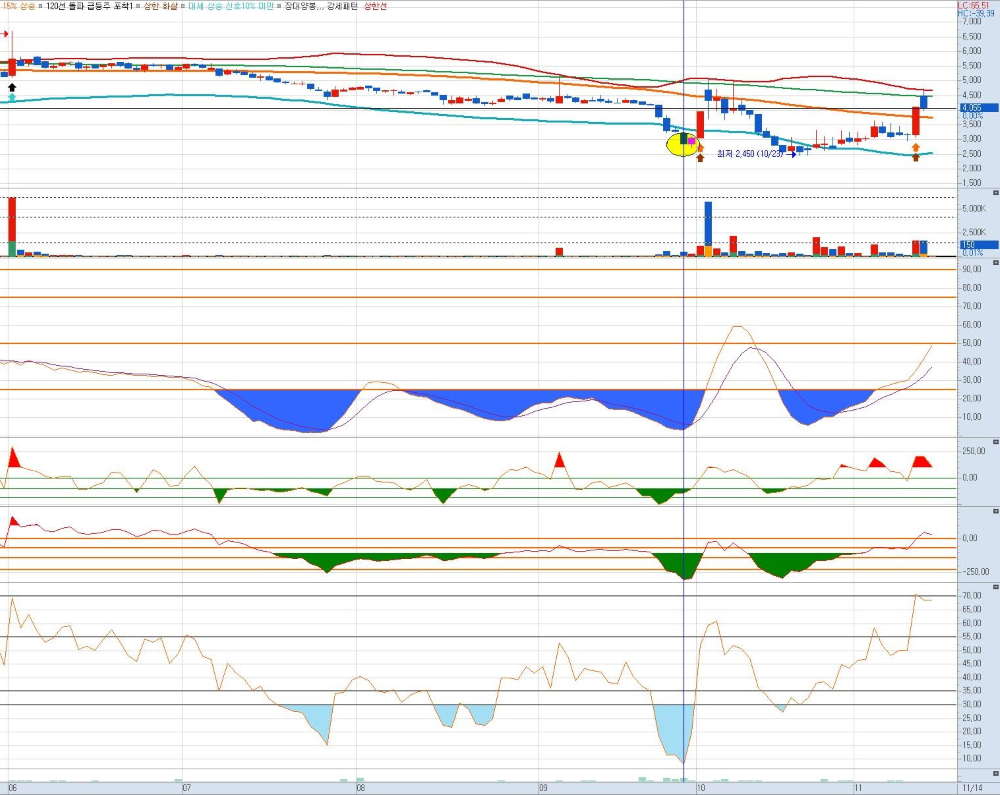Select the '상한선' legend label
This screenshot has height=795, width=1000.
[375, 6]
